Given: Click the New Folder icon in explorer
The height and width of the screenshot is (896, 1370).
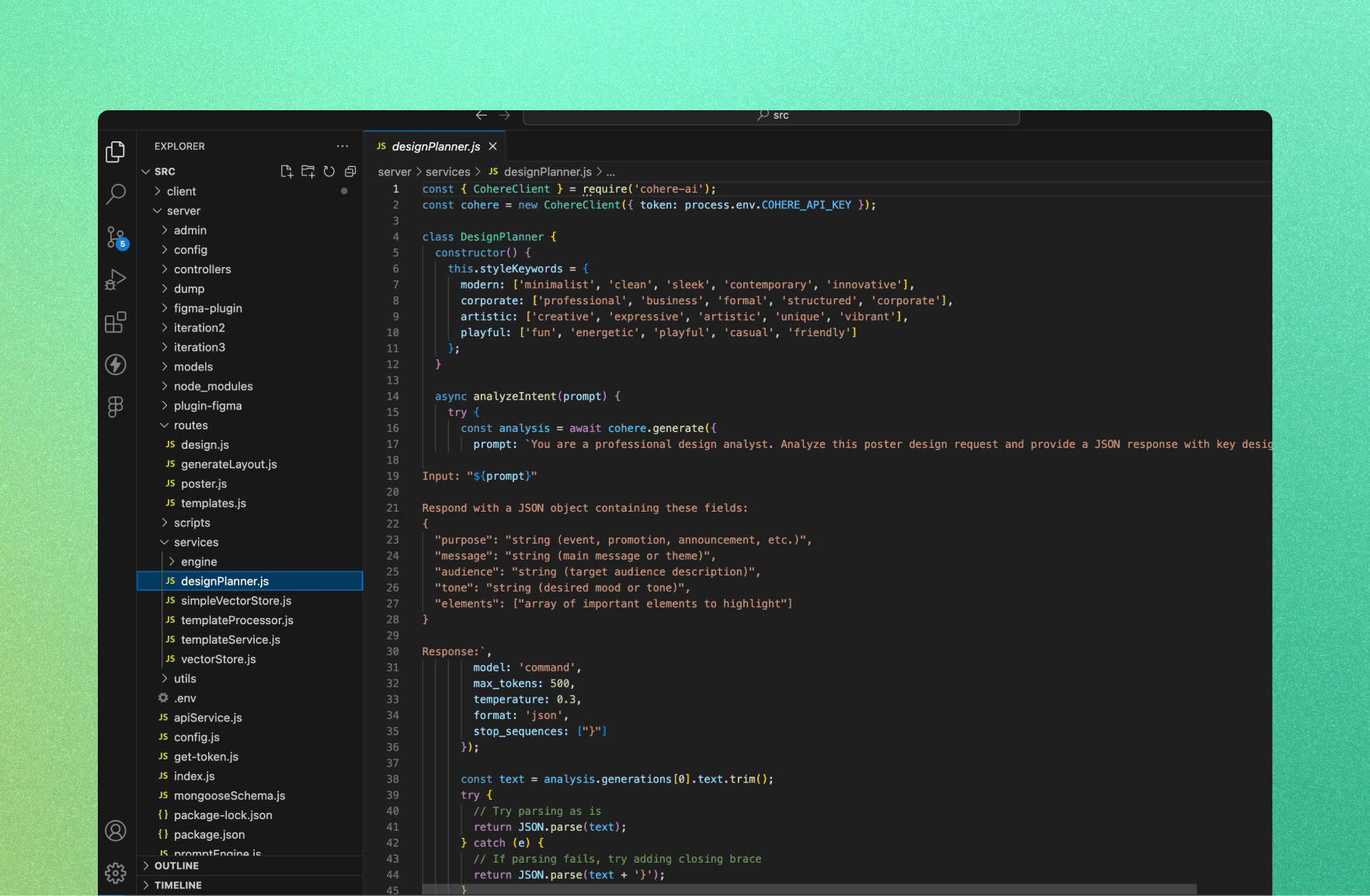Looking at the screenshot, I should tap(308, 172).
